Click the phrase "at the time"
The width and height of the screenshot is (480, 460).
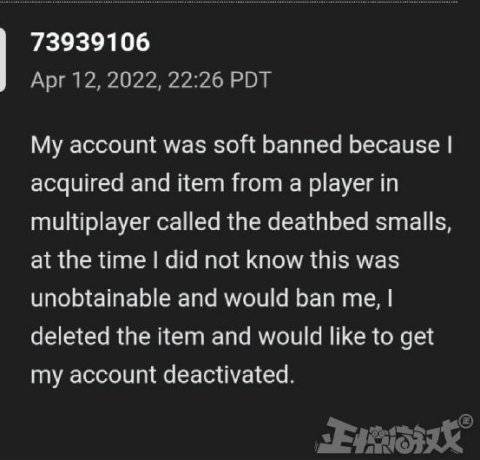(88, 260)
